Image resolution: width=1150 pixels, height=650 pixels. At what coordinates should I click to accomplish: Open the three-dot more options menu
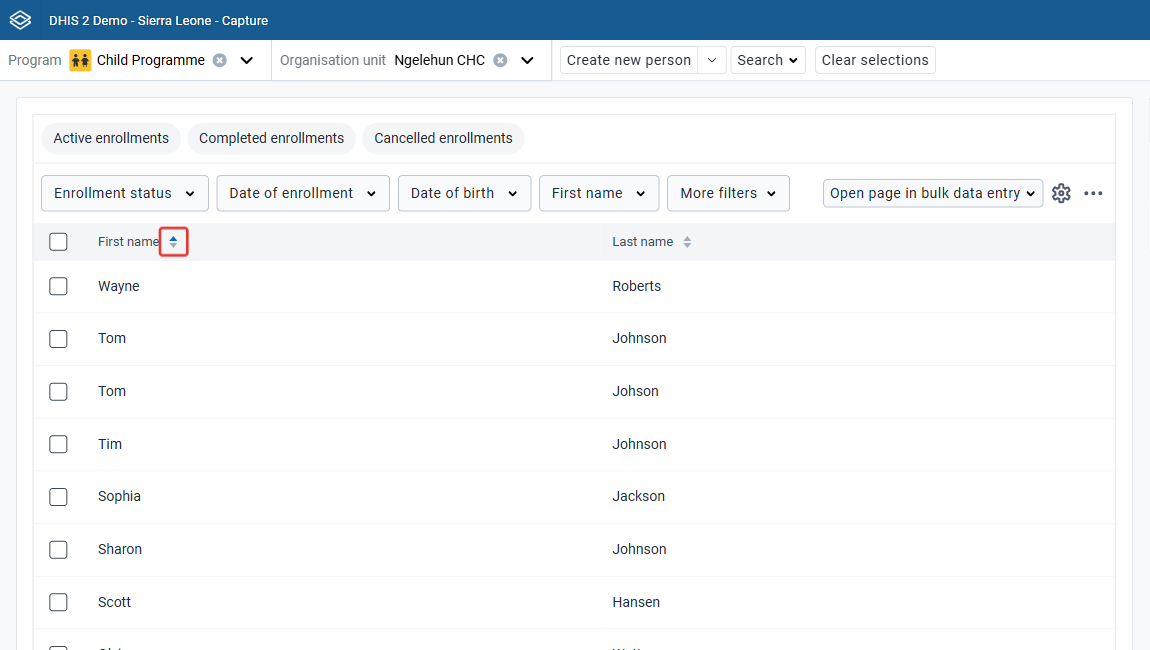point(1093,193)
